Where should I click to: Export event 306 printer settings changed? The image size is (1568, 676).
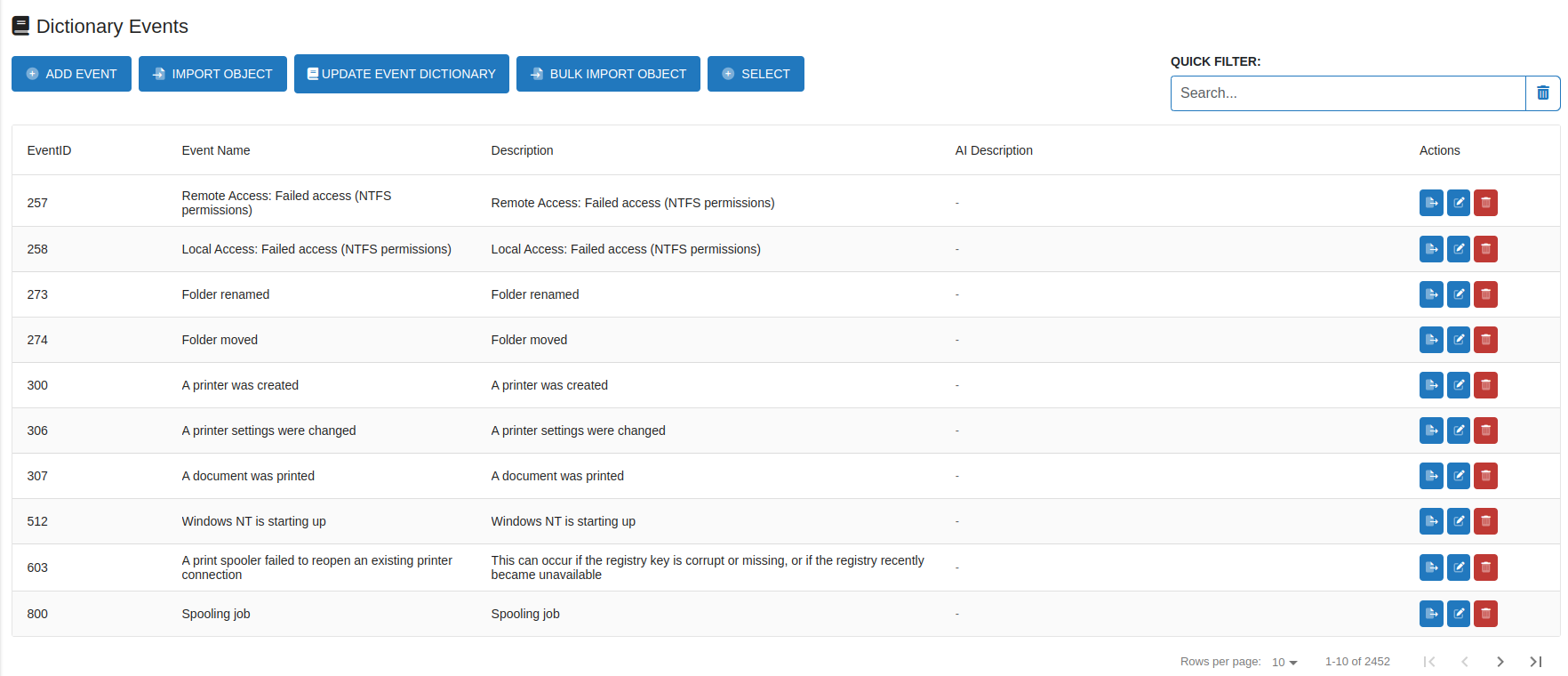pos(1431,431)
